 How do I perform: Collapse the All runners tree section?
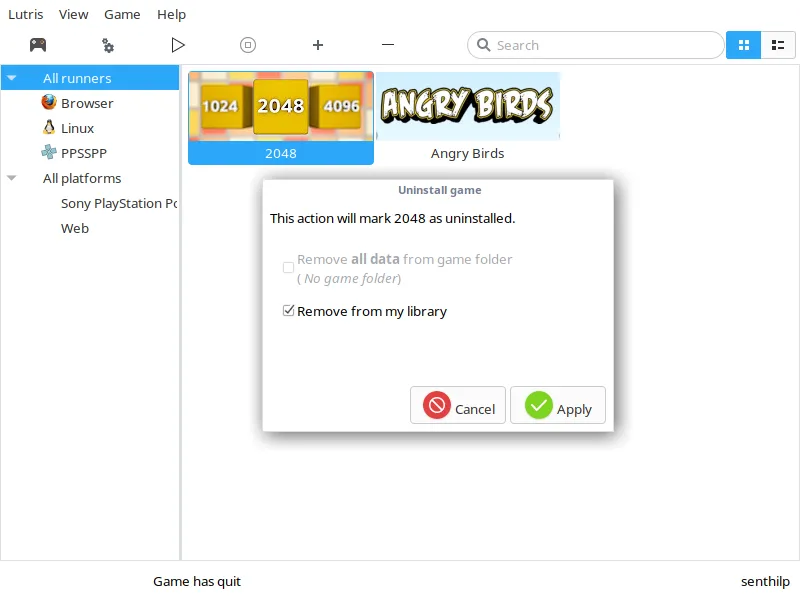point(12,78)
